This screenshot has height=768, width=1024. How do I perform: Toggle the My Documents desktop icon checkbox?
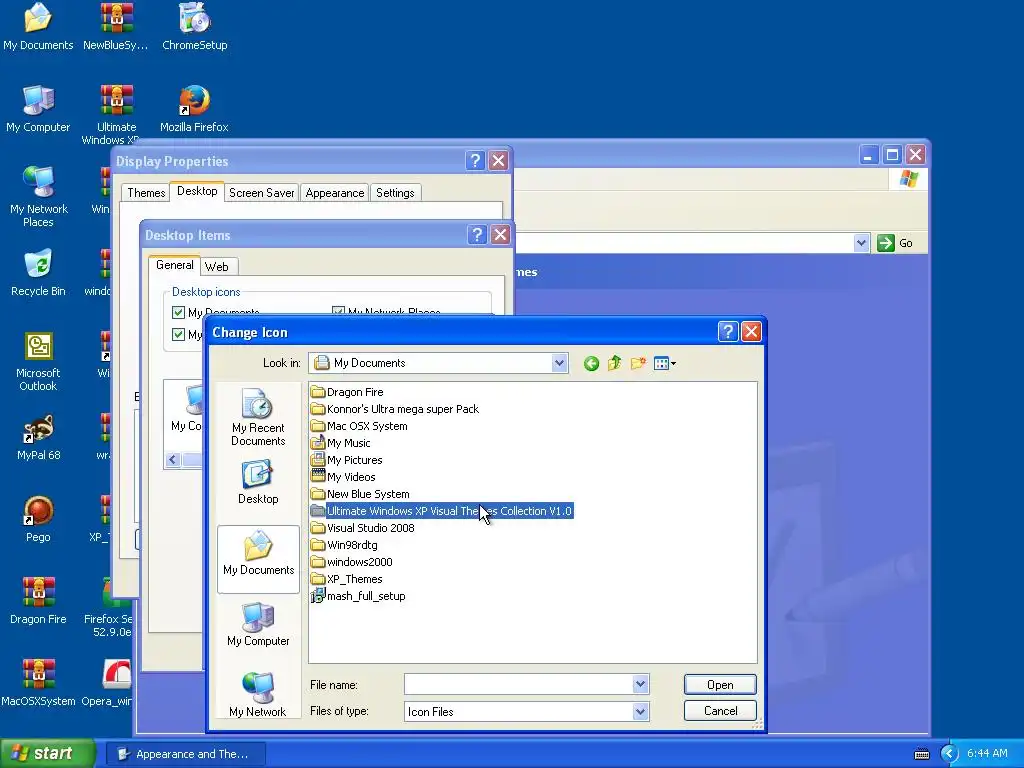coord(178,312)
